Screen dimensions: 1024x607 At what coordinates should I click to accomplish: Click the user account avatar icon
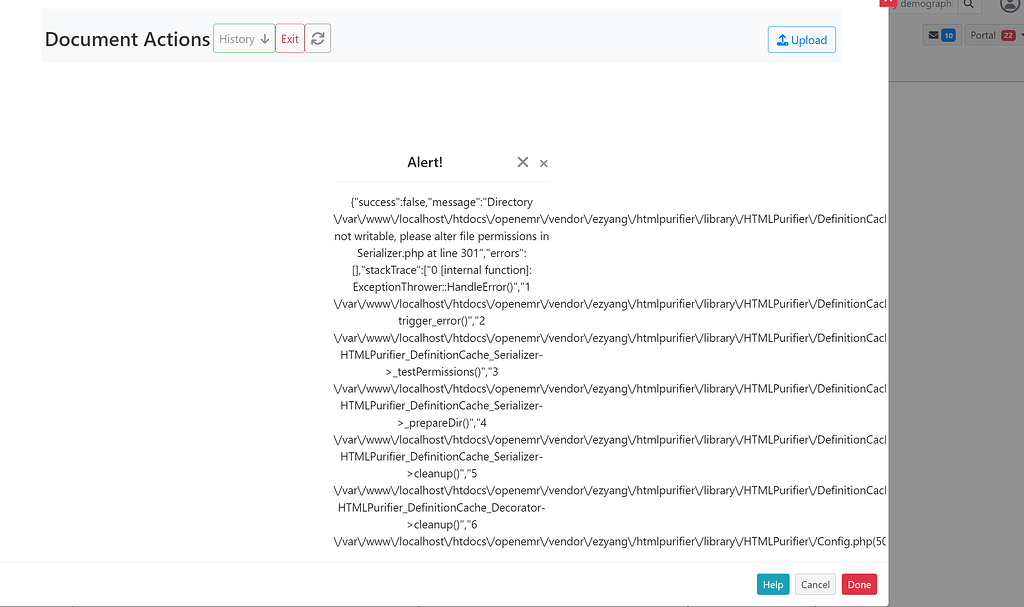click(x=1010, y=6)
